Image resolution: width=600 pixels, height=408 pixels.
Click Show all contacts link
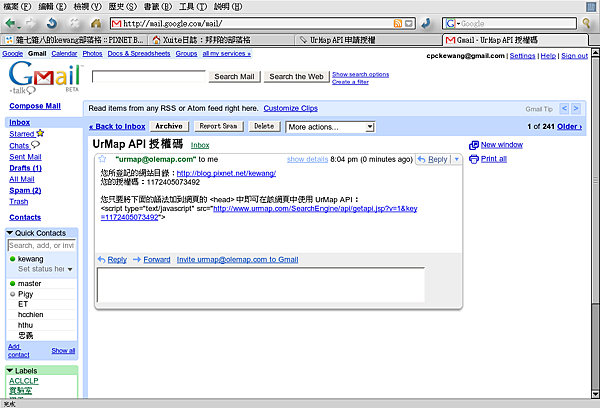pos(63,351)
